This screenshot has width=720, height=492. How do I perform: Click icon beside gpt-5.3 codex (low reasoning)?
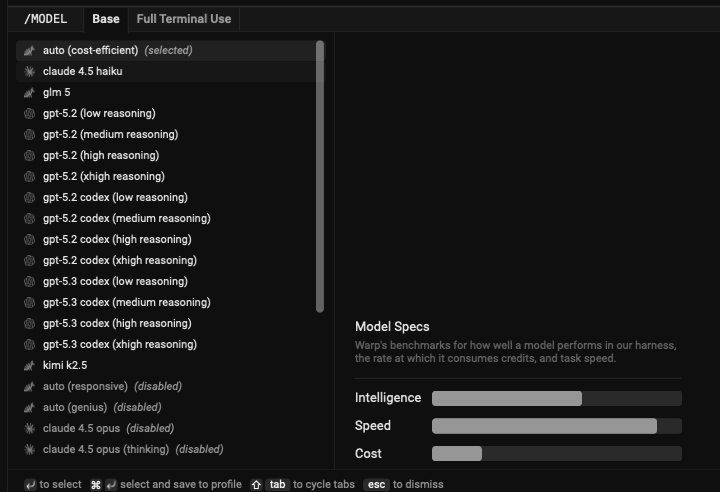point(29,282)
